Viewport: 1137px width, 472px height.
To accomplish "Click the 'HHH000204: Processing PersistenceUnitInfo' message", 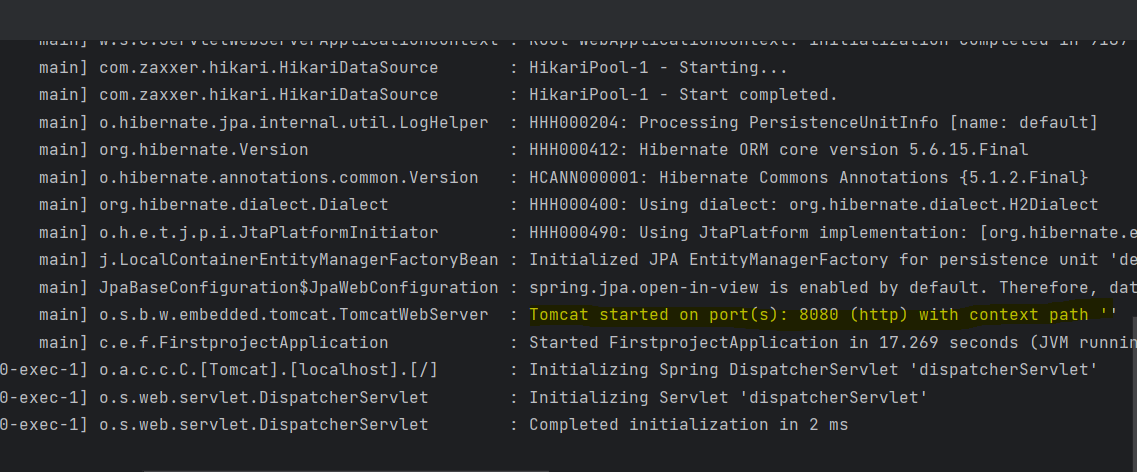I will 814,123.
